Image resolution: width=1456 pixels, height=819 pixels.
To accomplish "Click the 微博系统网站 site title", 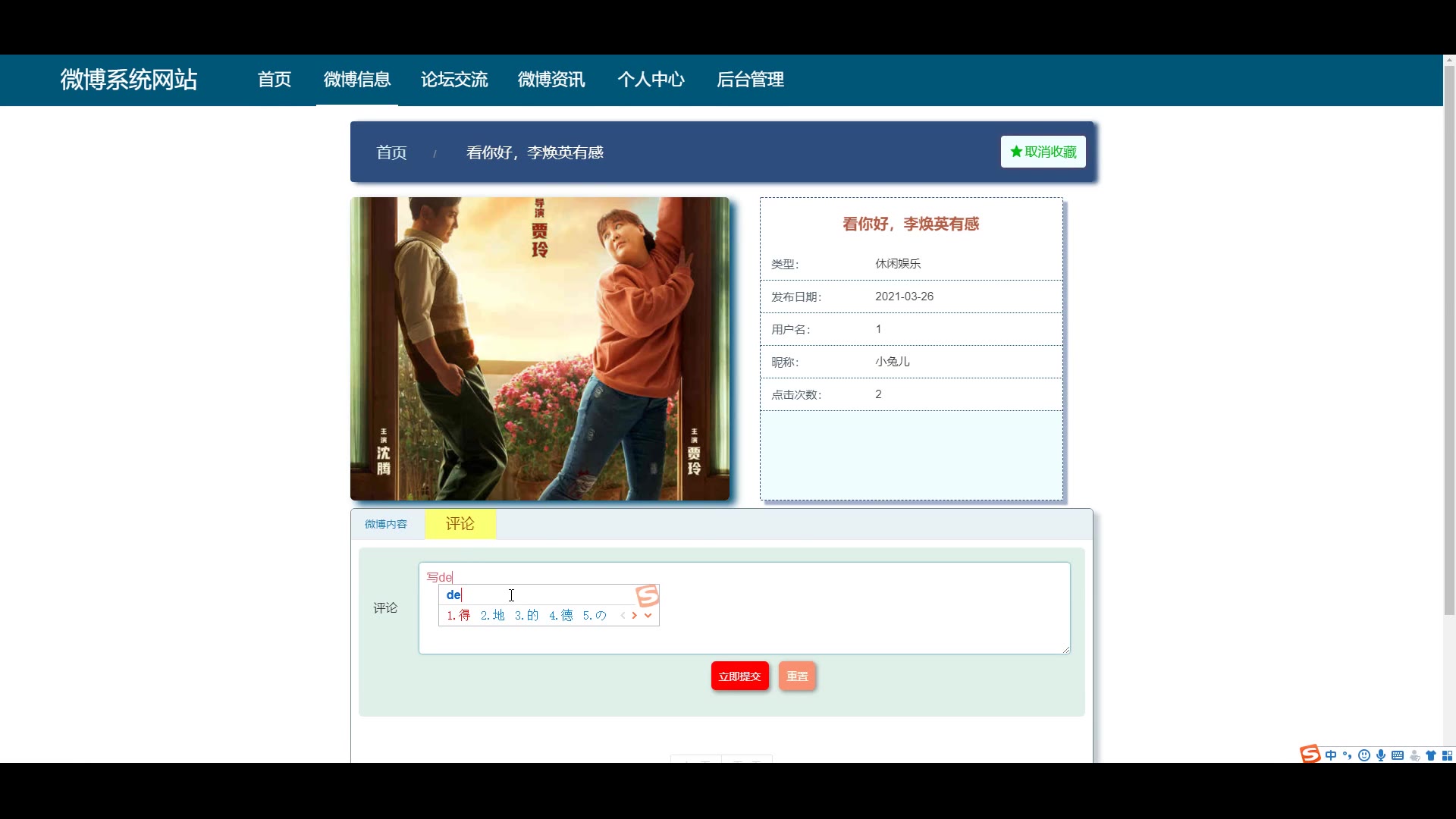I will pyautogui.click(x=129, y=80).
